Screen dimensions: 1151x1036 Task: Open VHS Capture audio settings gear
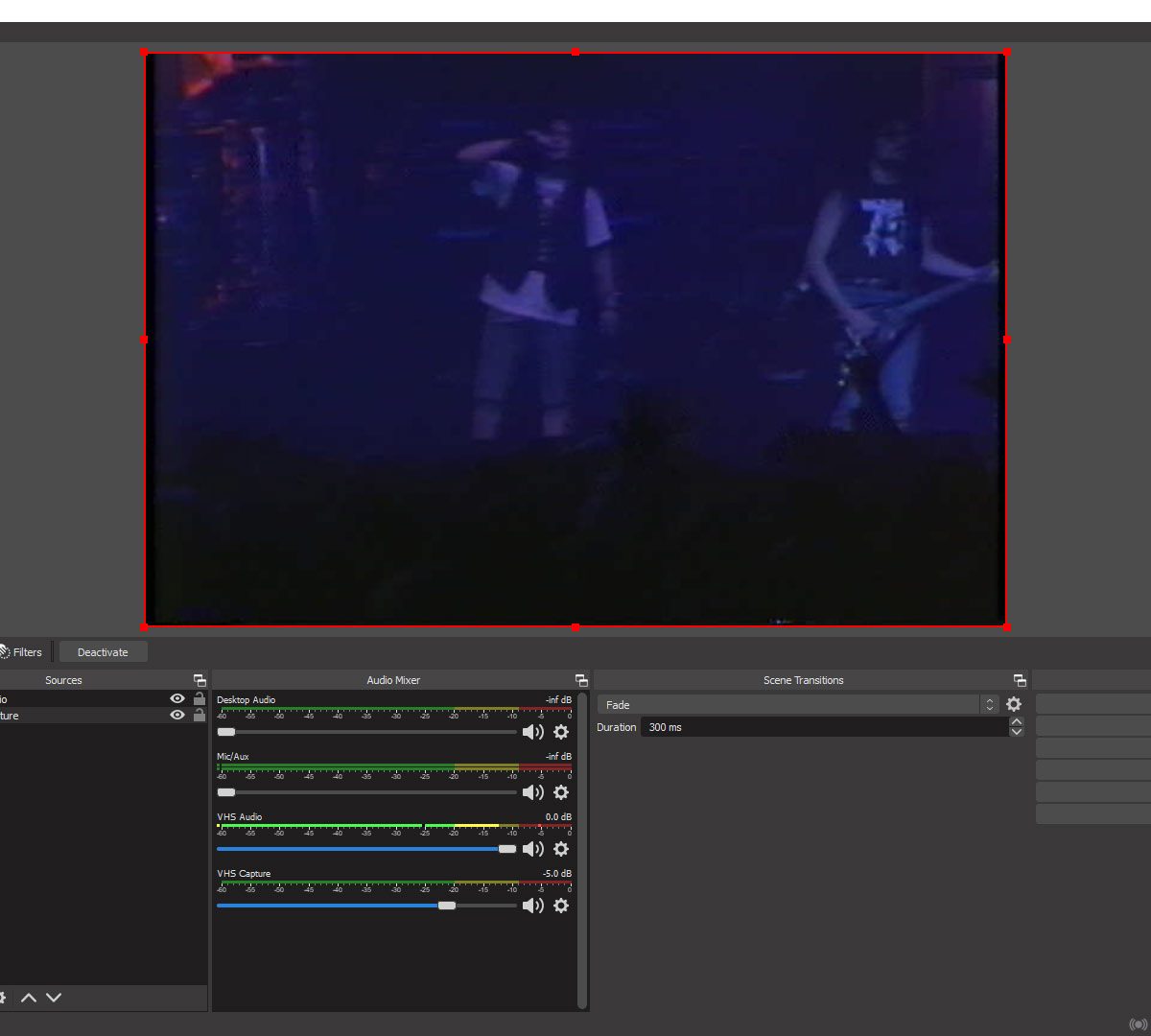(x=561, y=906)
